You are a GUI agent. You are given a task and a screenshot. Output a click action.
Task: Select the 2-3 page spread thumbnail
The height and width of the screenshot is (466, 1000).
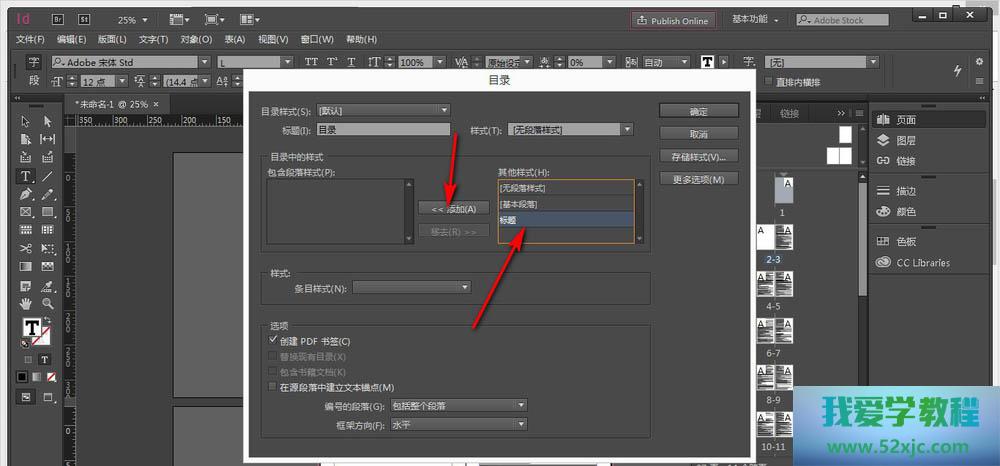coord(774,238)
